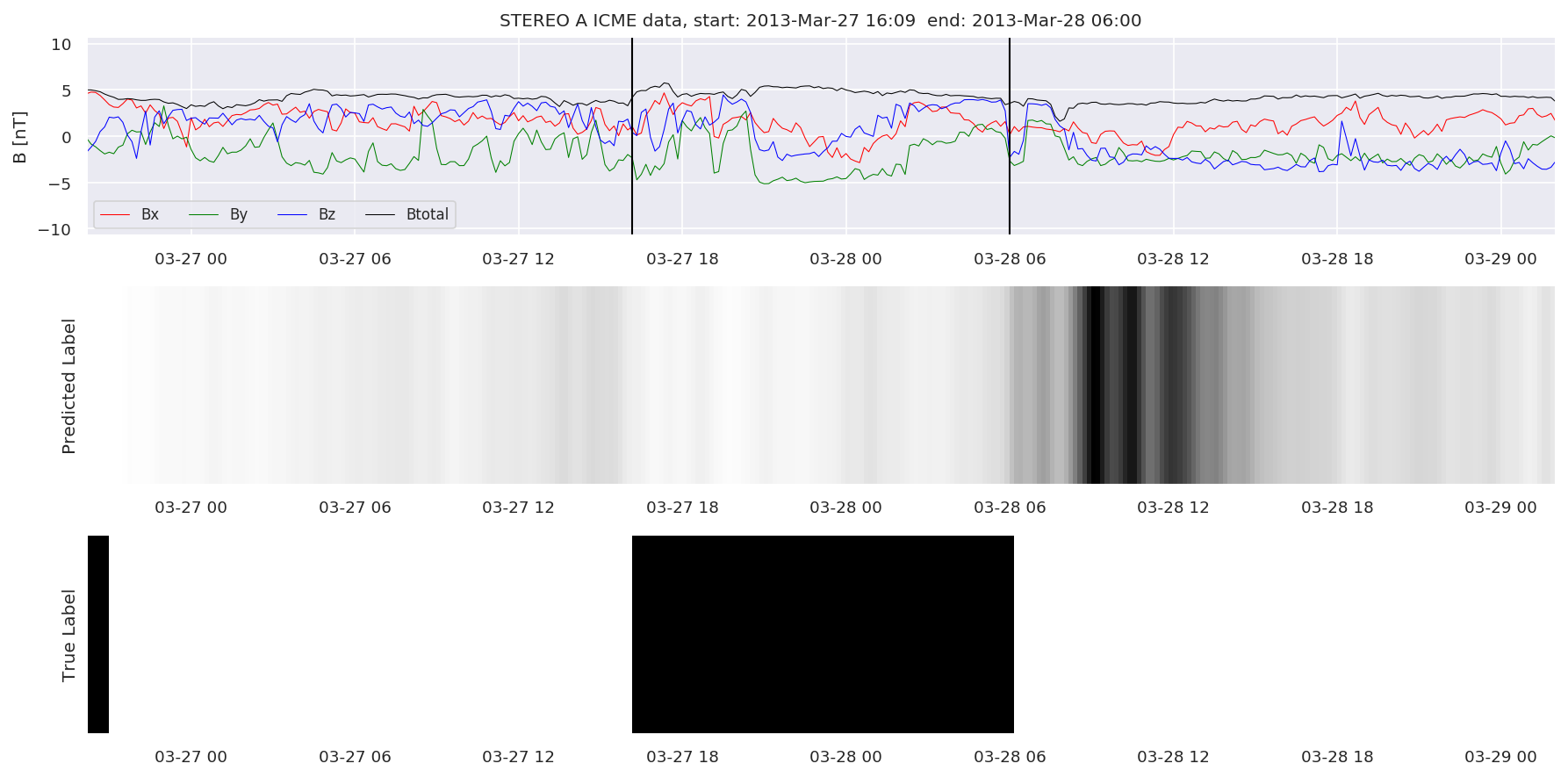Click '03-27 00' tick under the B field plot

coord(191,259)
